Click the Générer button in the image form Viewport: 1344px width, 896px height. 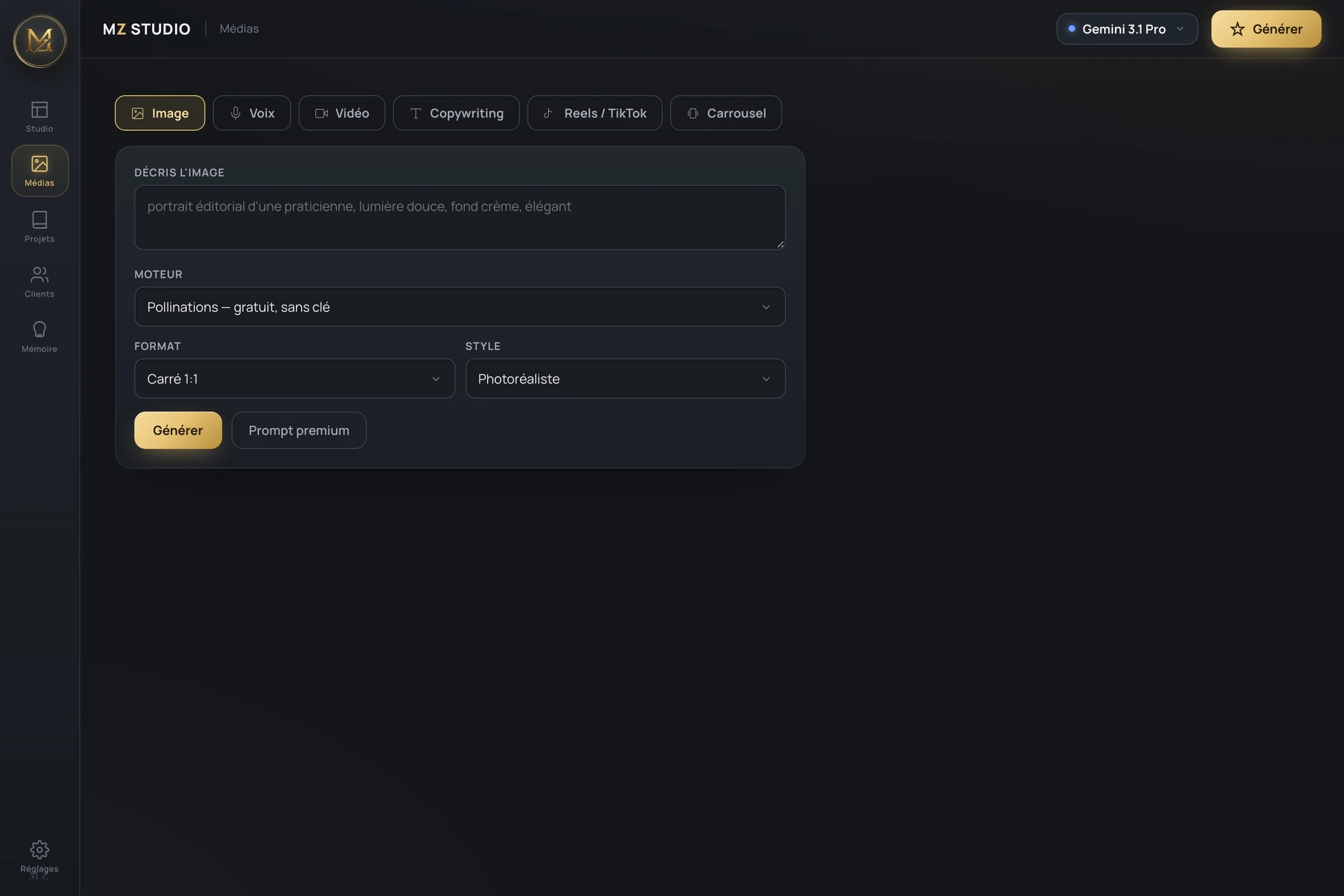[178, 430]
